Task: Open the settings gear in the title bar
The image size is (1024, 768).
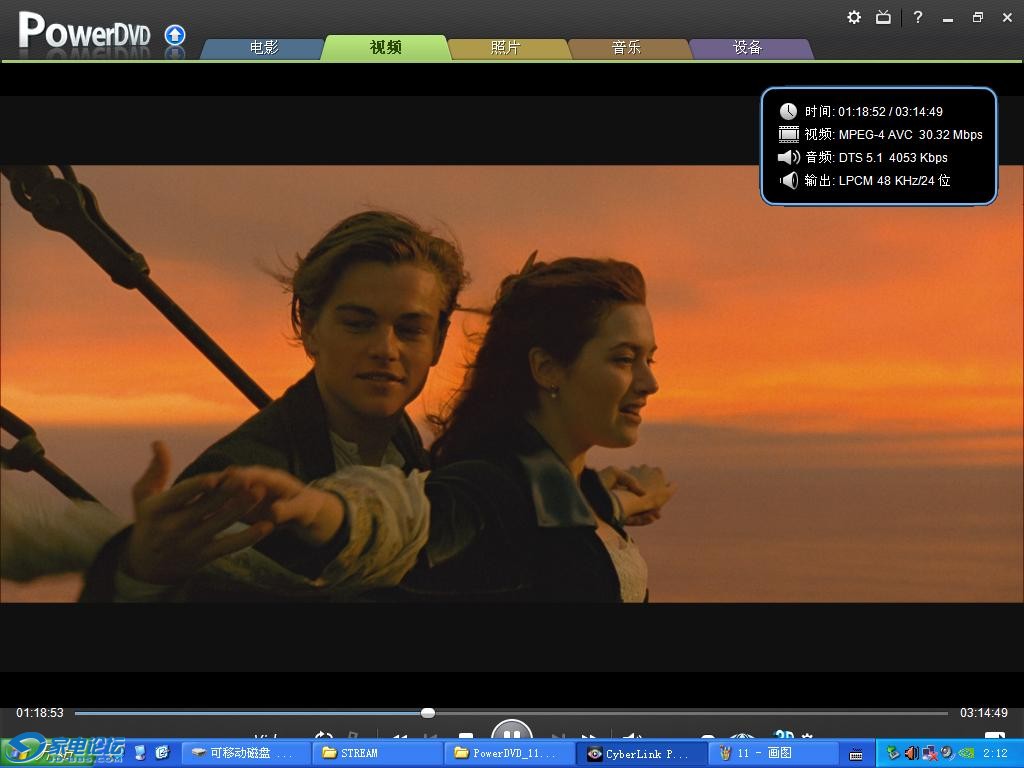Action: pyautogui.click(x=854, y=17)
